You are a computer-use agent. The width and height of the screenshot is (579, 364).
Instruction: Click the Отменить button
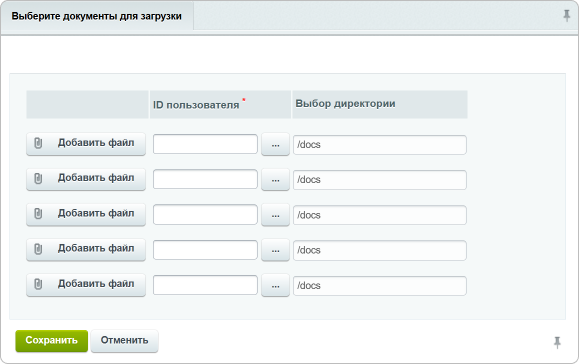[124, 341]
